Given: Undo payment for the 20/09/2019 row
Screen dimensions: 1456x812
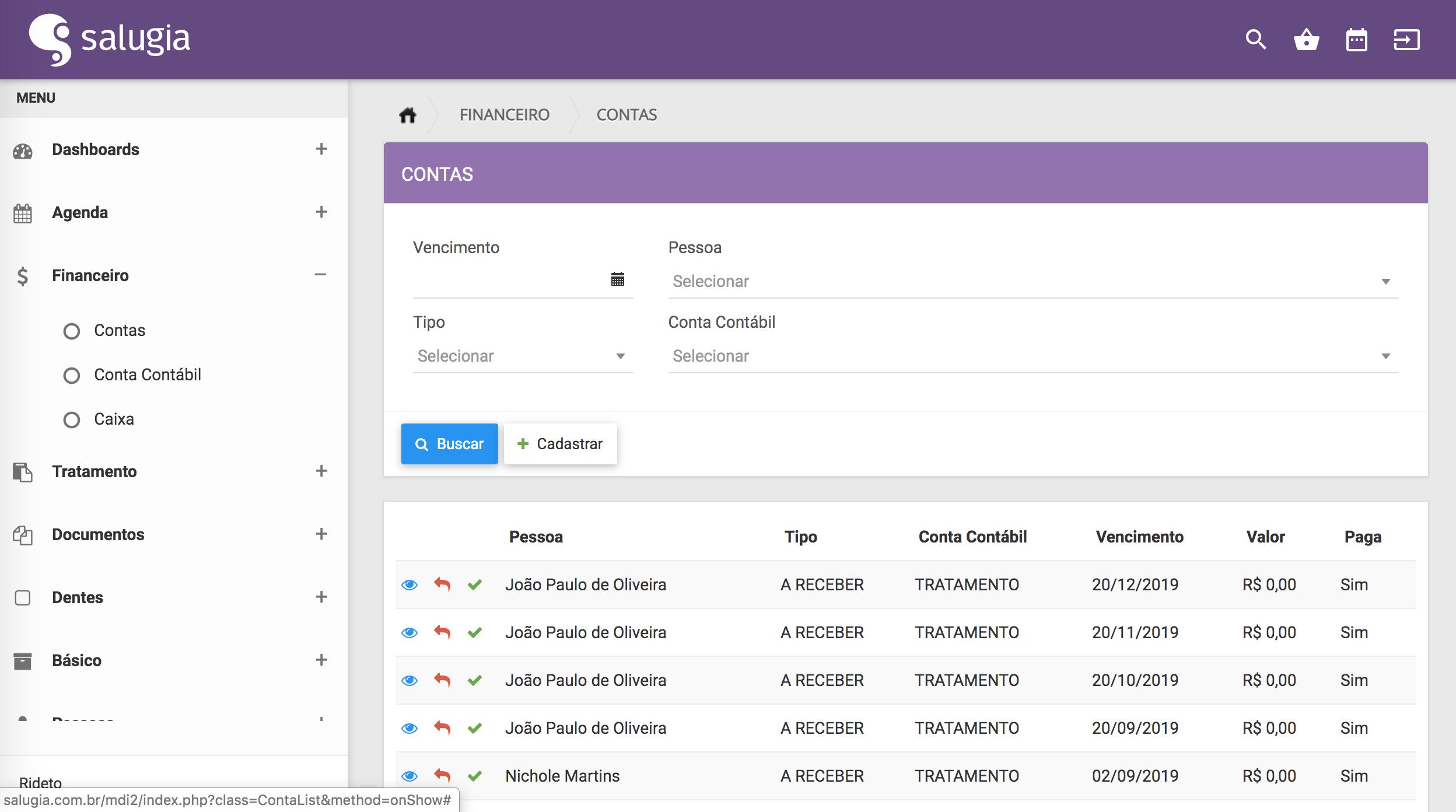Looking at the screenshot, I should (442, 728).
